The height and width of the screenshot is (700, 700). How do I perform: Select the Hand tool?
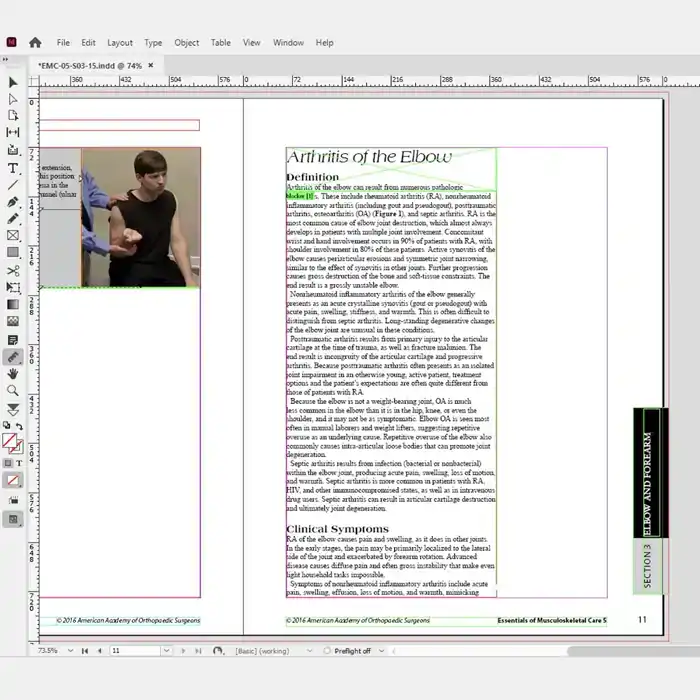point(13,374)
